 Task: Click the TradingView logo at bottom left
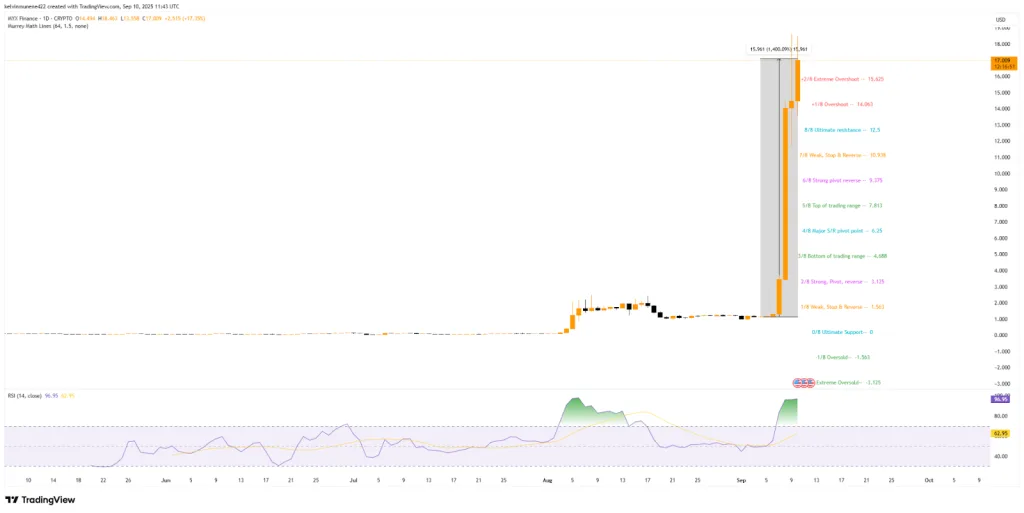coord(40,500)
